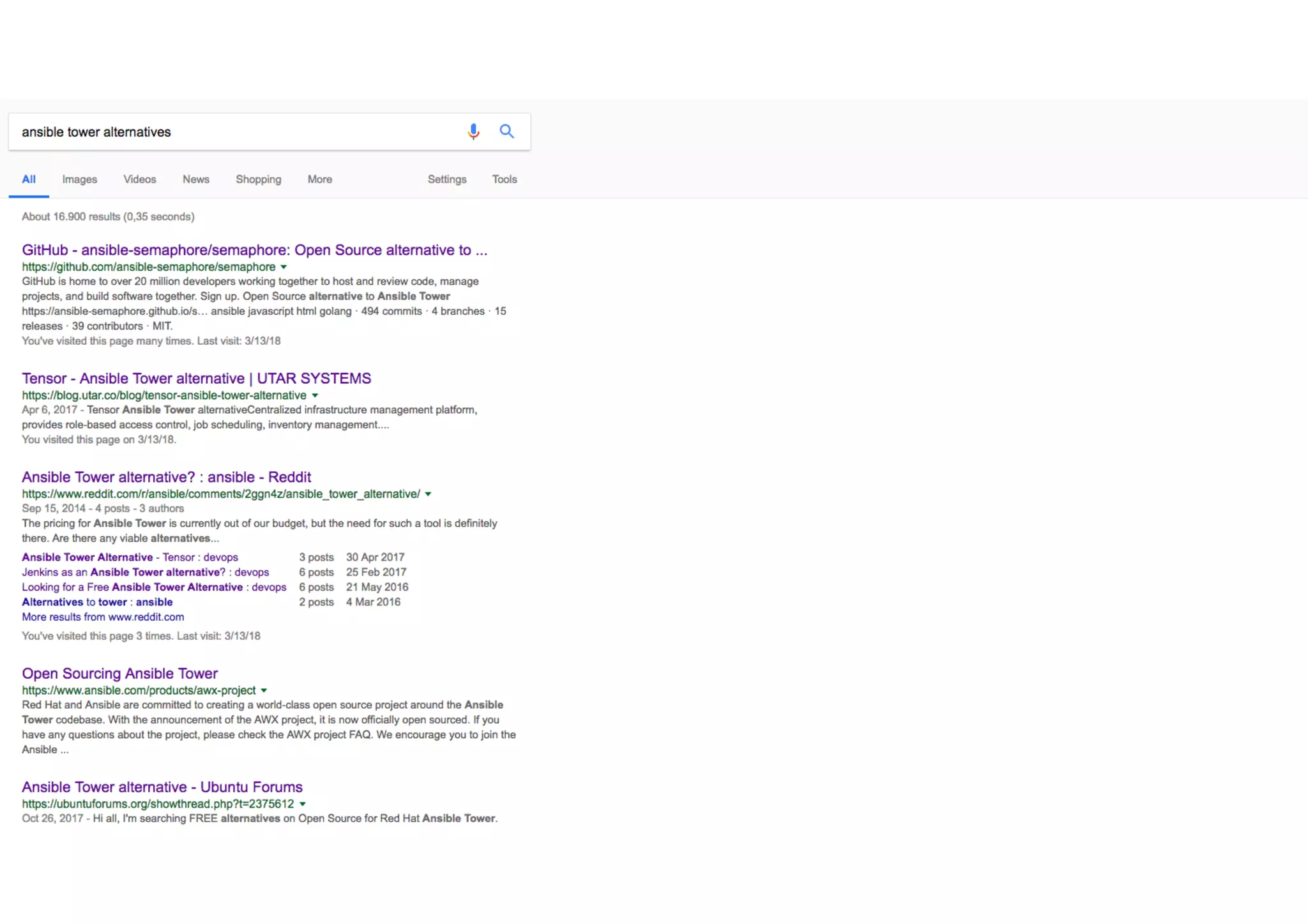Open the GitHub ansible-semaphore result link
1308x924 pixels.
point(254,250)
